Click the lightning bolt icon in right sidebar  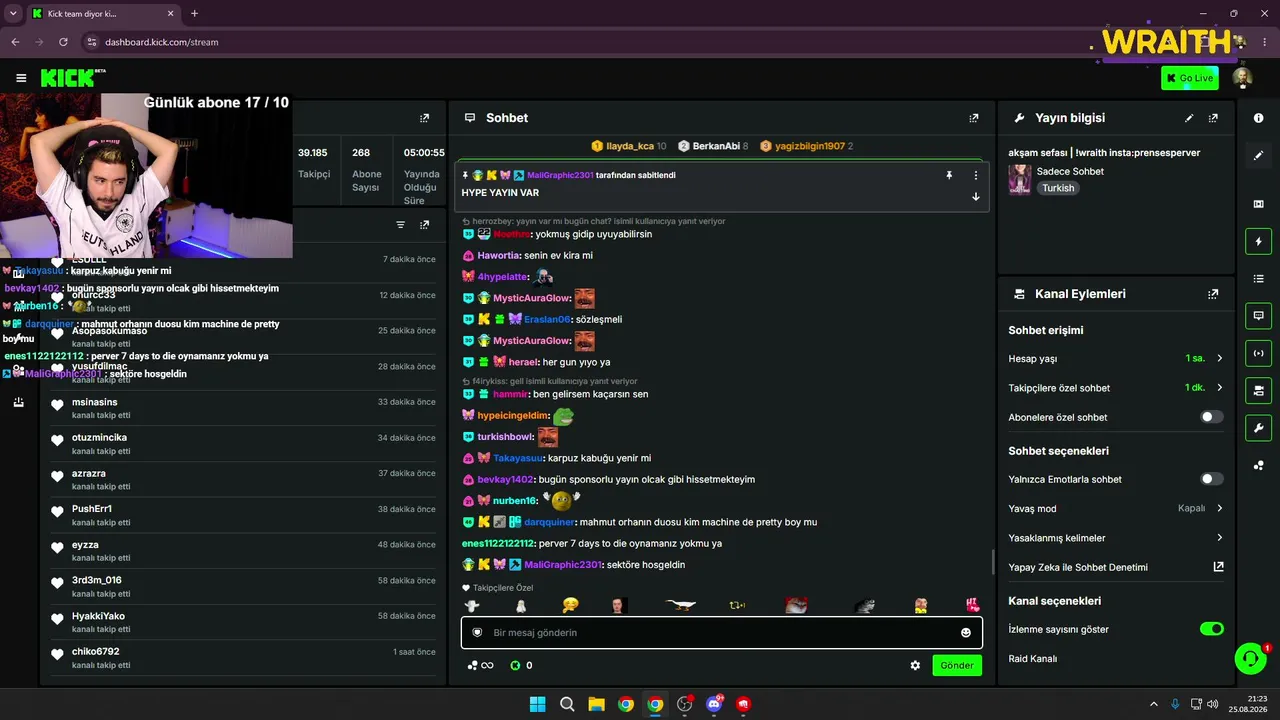[x=1258, y=241]
